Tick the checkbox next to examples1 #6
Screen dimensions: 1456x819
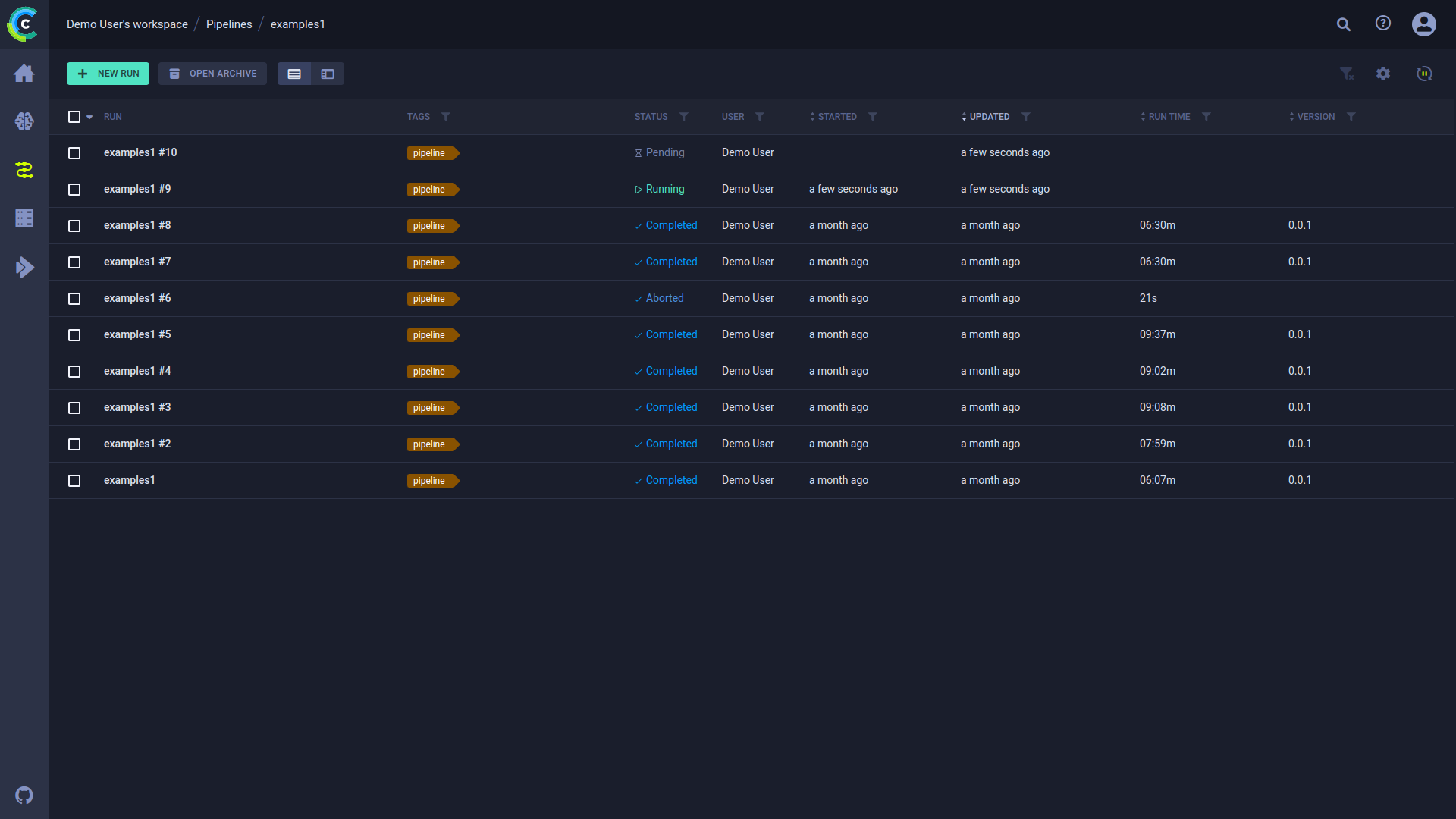click(74, 299)
